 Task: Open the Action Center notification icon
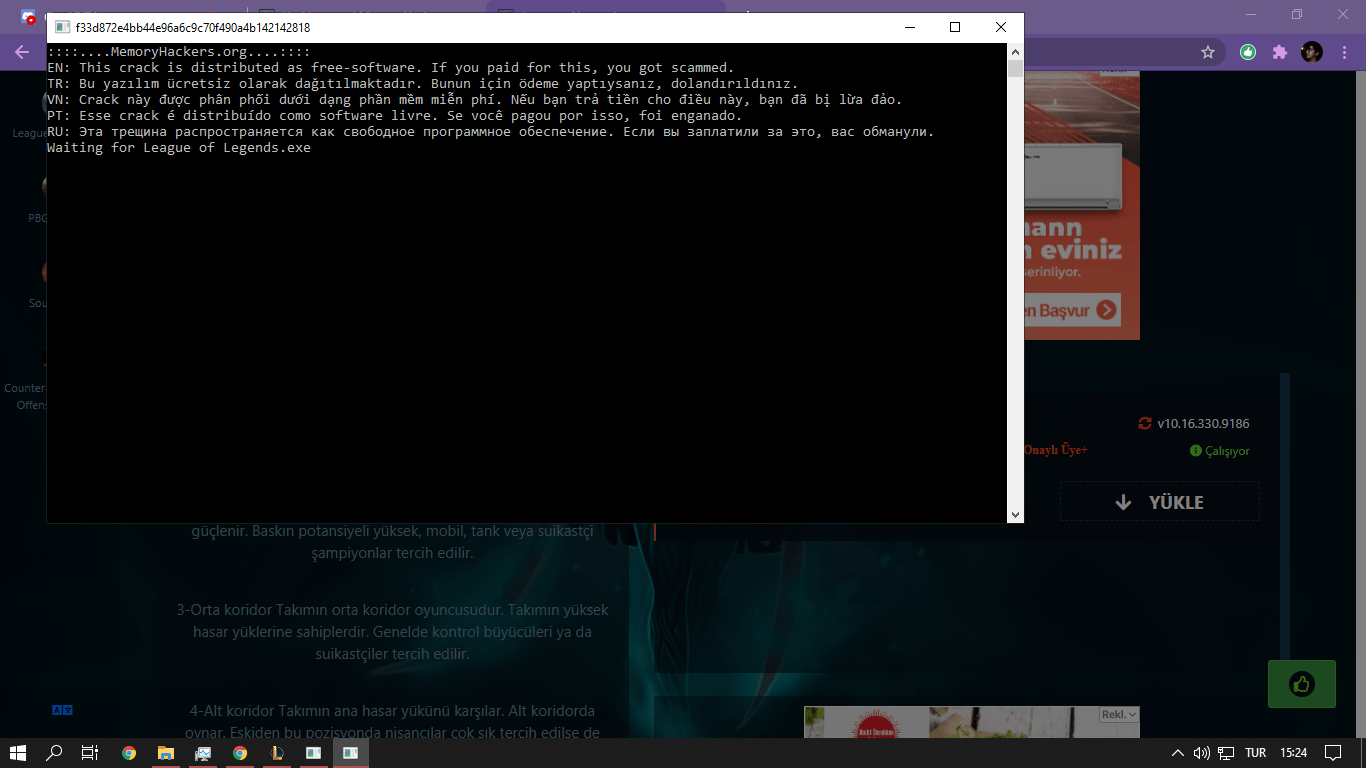click(1333, 753)
